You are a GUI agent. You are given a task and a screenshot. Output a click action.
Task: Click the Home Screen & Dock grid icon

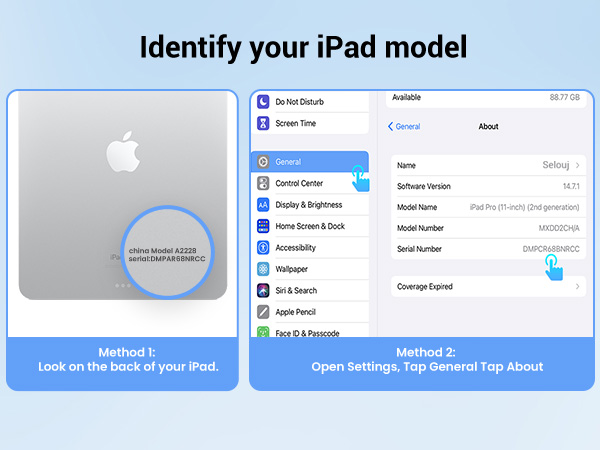pyautogui.click(x=263, y=226)
